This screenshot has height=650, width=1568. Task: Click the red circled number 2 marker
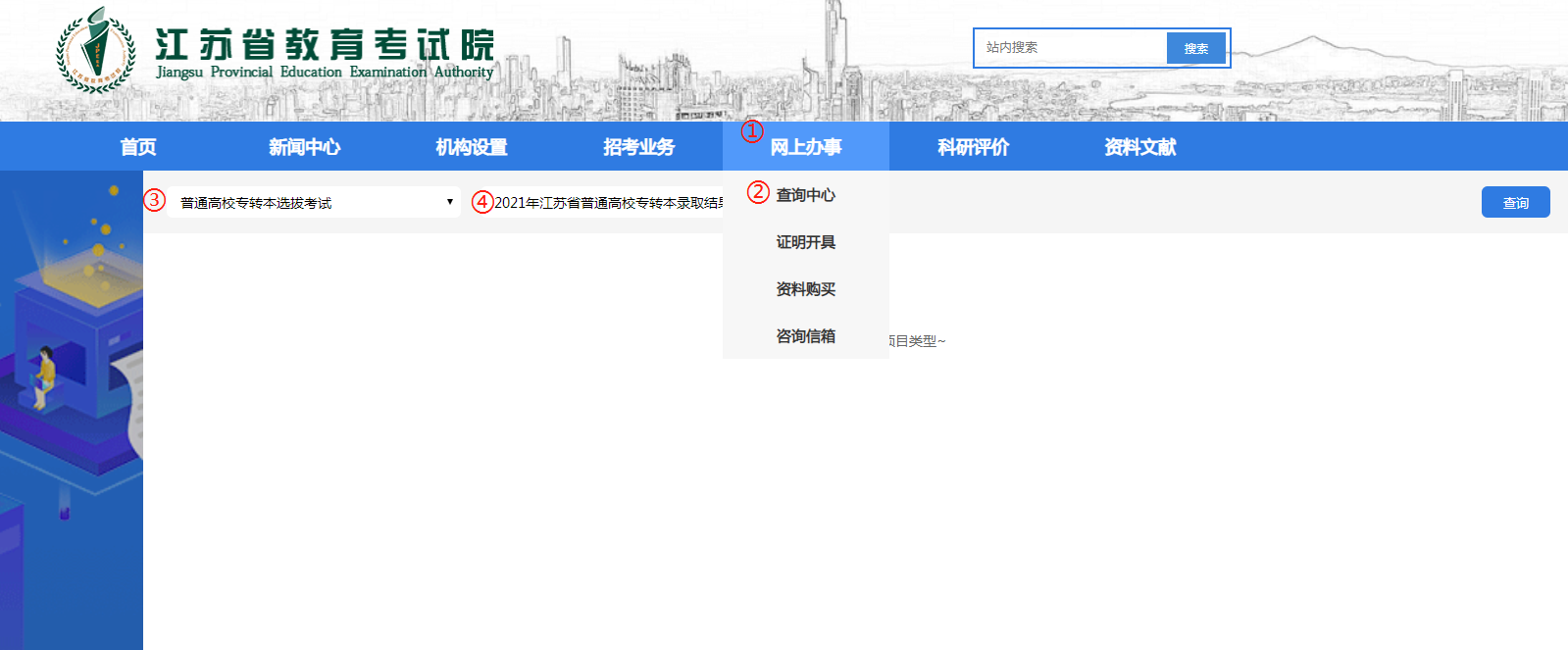758,192
